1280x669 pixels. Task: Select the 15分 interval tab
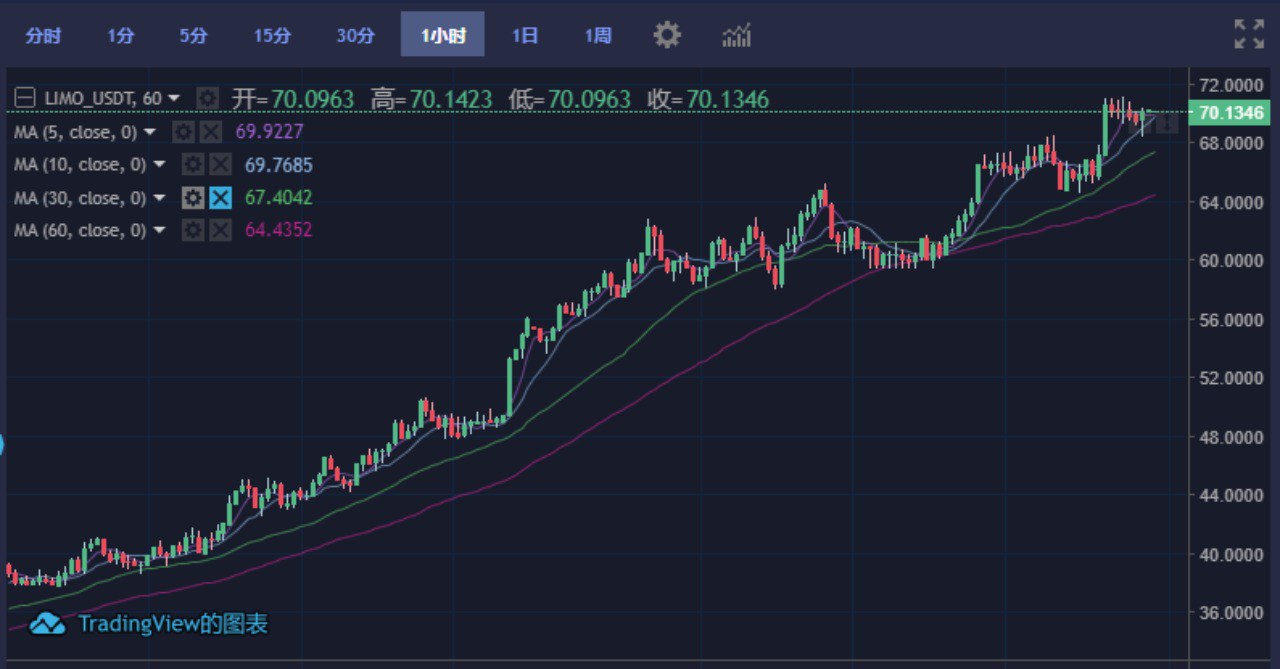point(272,35)
